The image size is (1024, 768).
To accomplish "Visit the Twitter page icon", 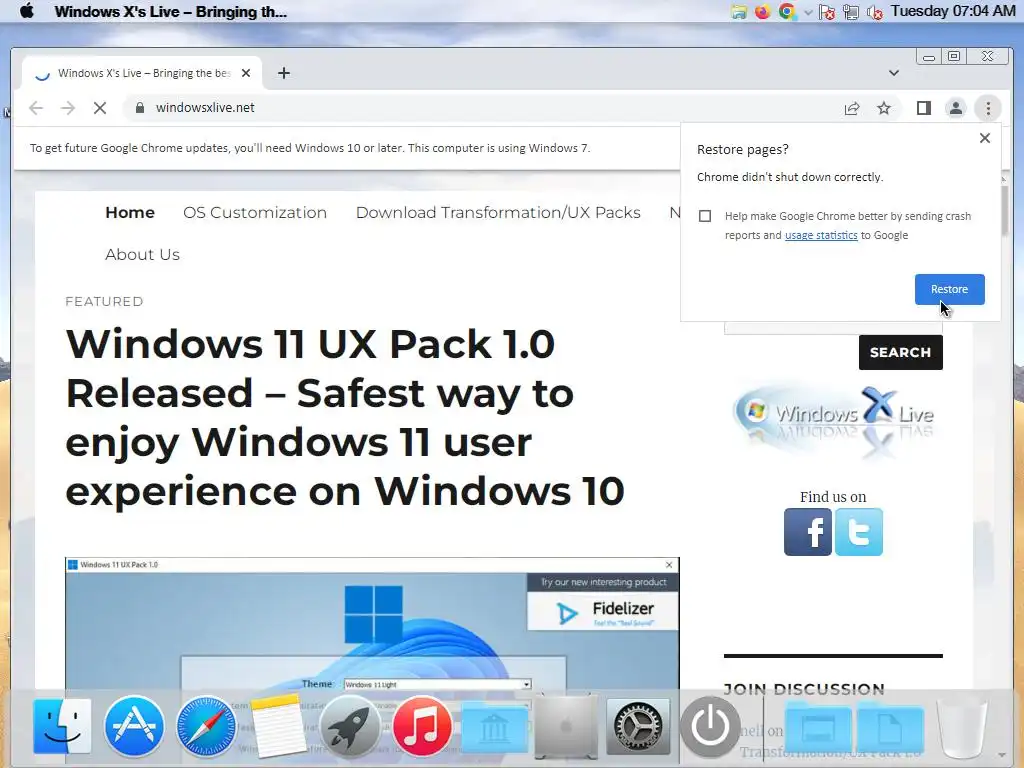I will click(859, 532).
